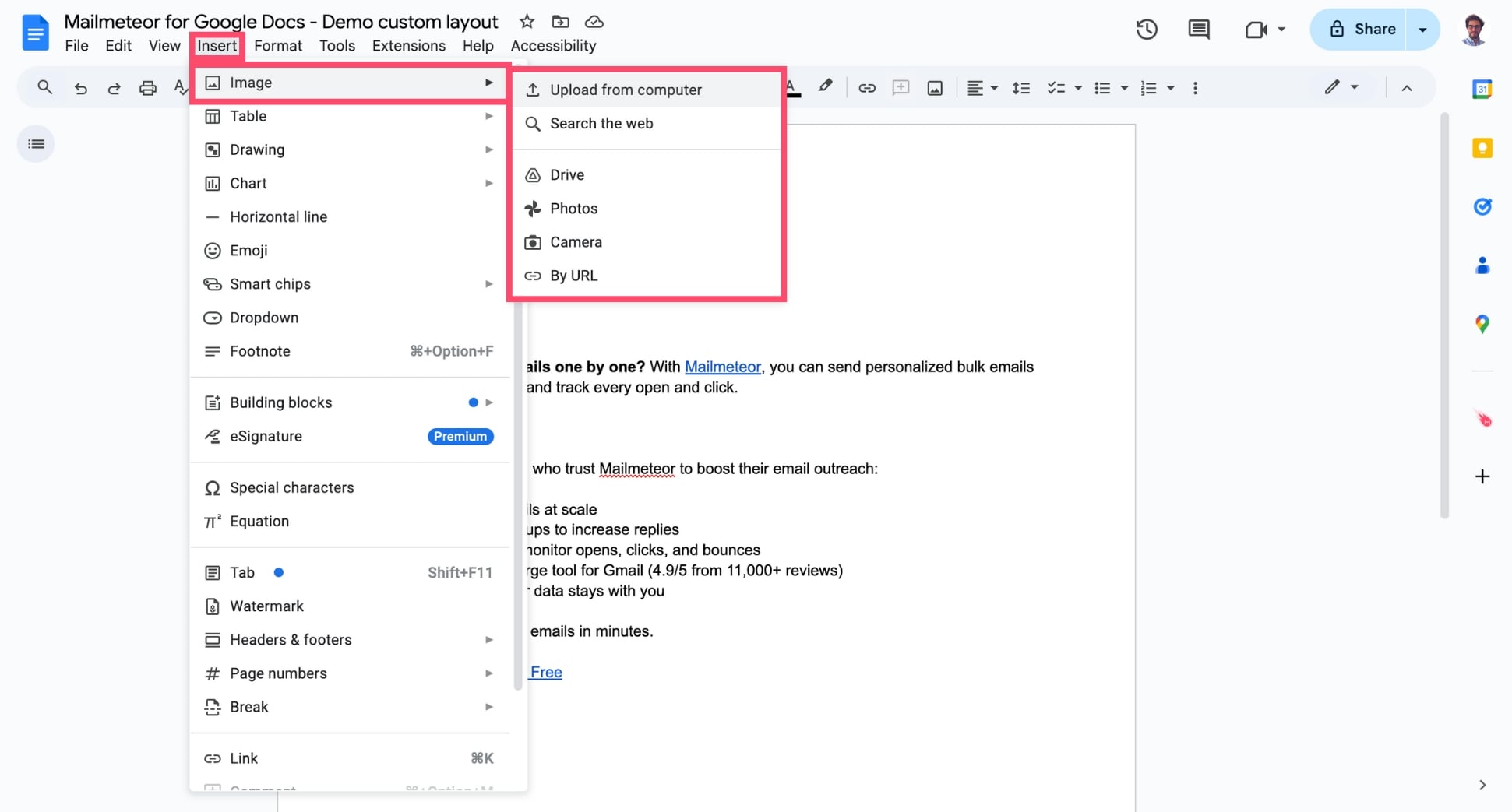The width and height of the screenshot is (1512, 812).
Task: Open the Accessibility menu
Action: point(553,46)
